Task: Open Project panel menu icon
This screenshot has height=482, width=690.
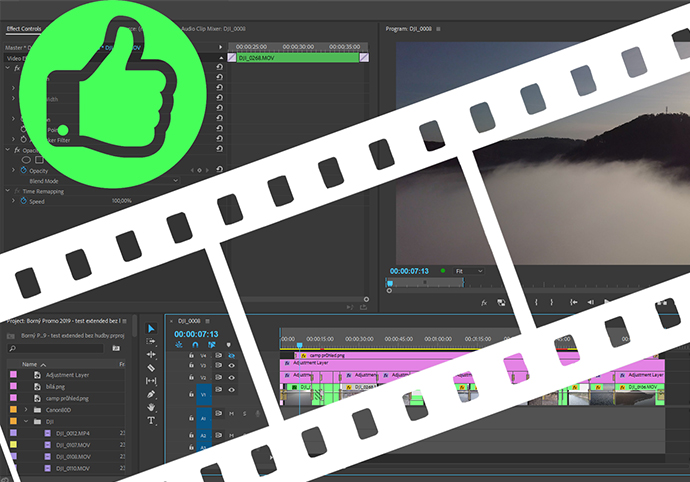Action: click(x=125, y=321)
